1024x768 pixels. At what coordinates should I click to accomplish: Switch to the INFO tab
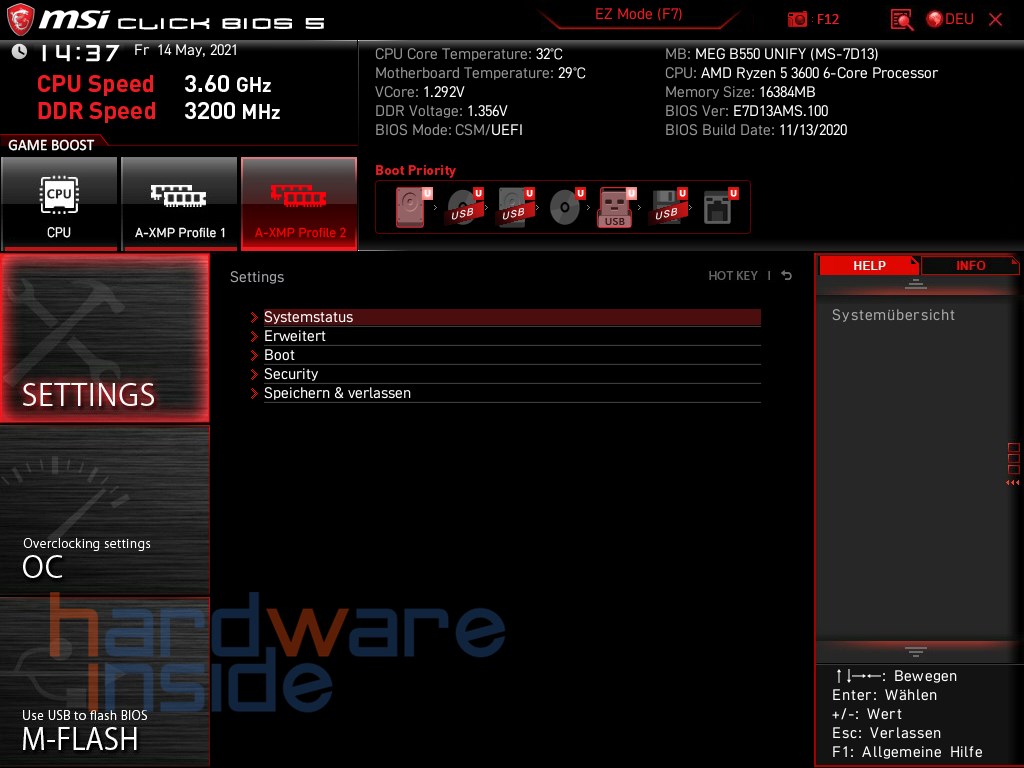pos(969,265)
